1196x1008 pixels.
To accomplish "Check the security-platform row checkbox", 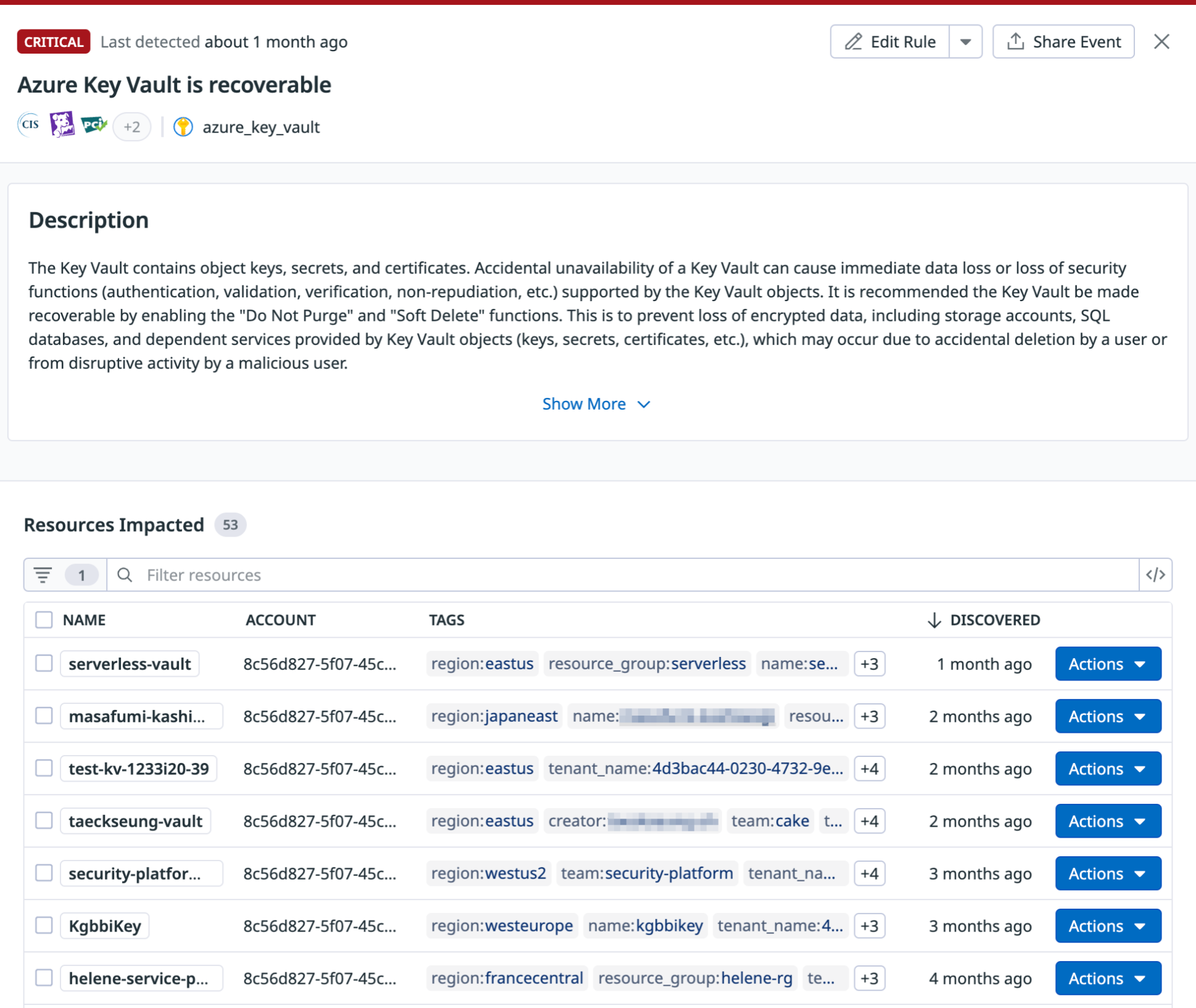I will [44, 873].
